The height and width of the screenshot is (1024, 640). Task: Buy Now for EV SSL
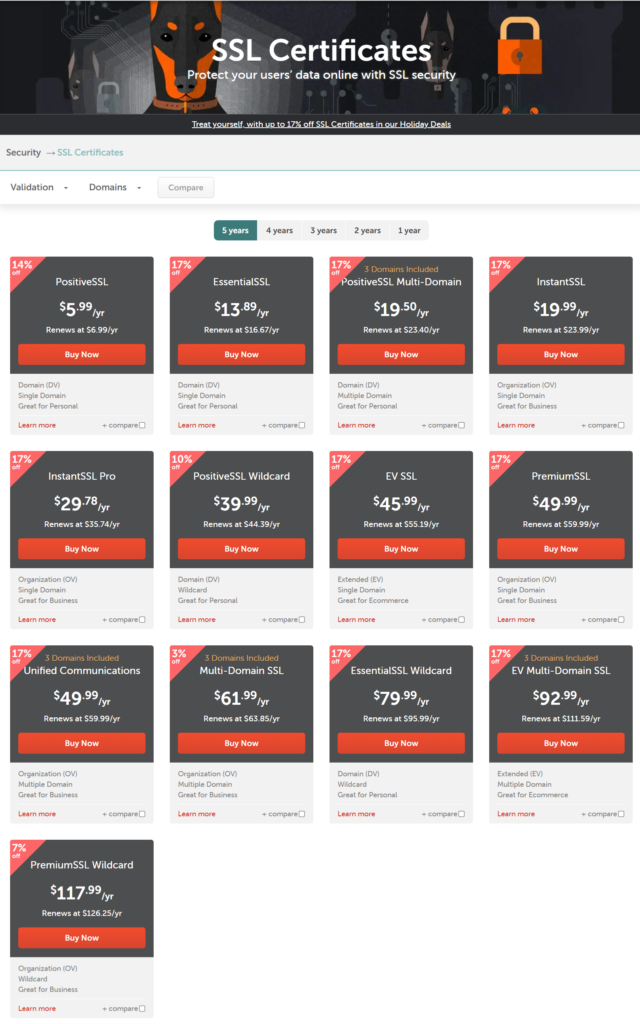pyautogui.click(x=401, y=549)
